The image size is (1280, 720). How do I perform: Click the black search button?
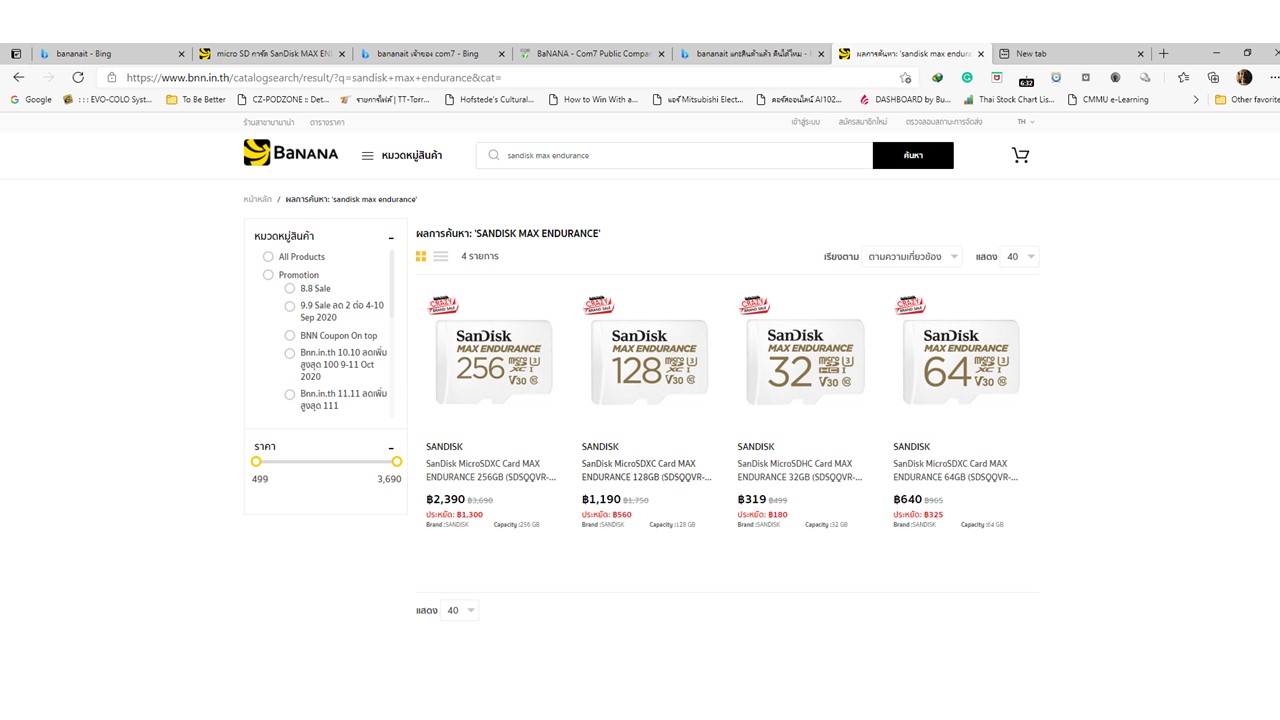tap(913, 155)
